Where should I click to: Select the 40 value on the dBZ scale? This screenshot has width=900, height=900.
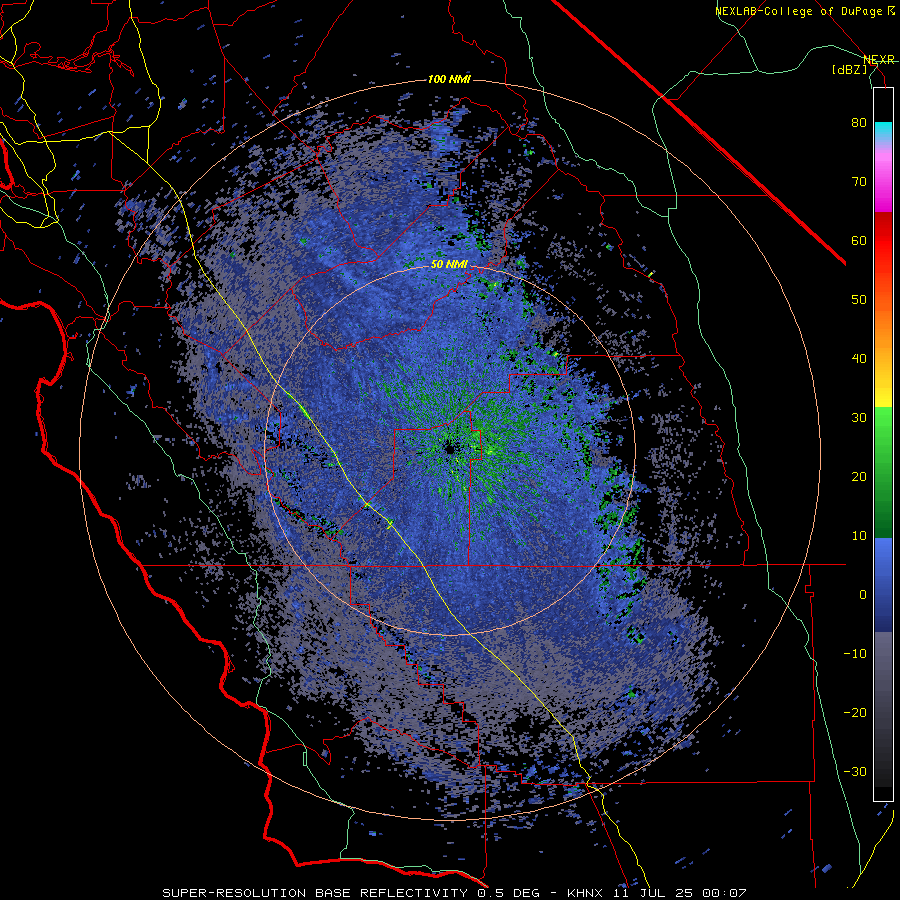(859, 359)
